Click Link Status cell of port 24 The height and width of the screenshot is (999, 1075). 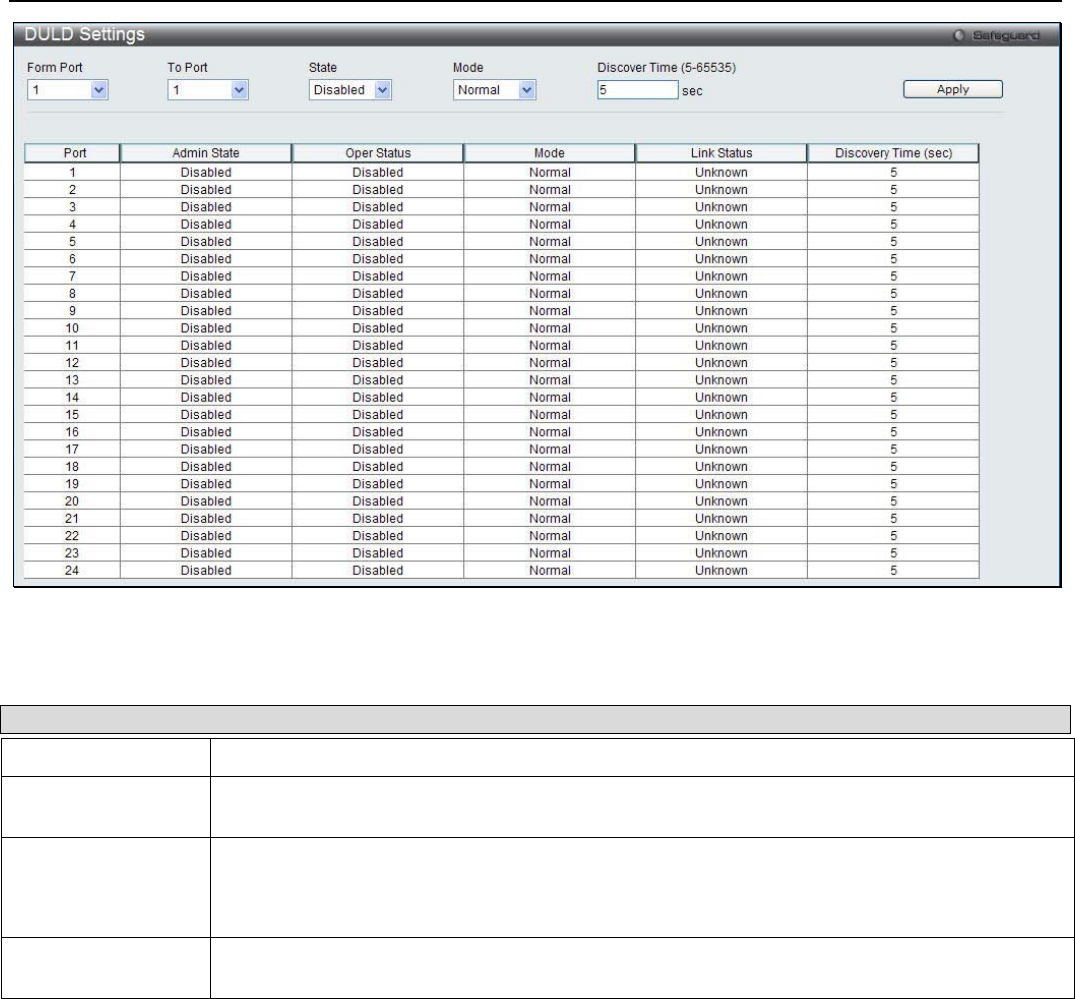pyautogui.click(x=721, y=570)
